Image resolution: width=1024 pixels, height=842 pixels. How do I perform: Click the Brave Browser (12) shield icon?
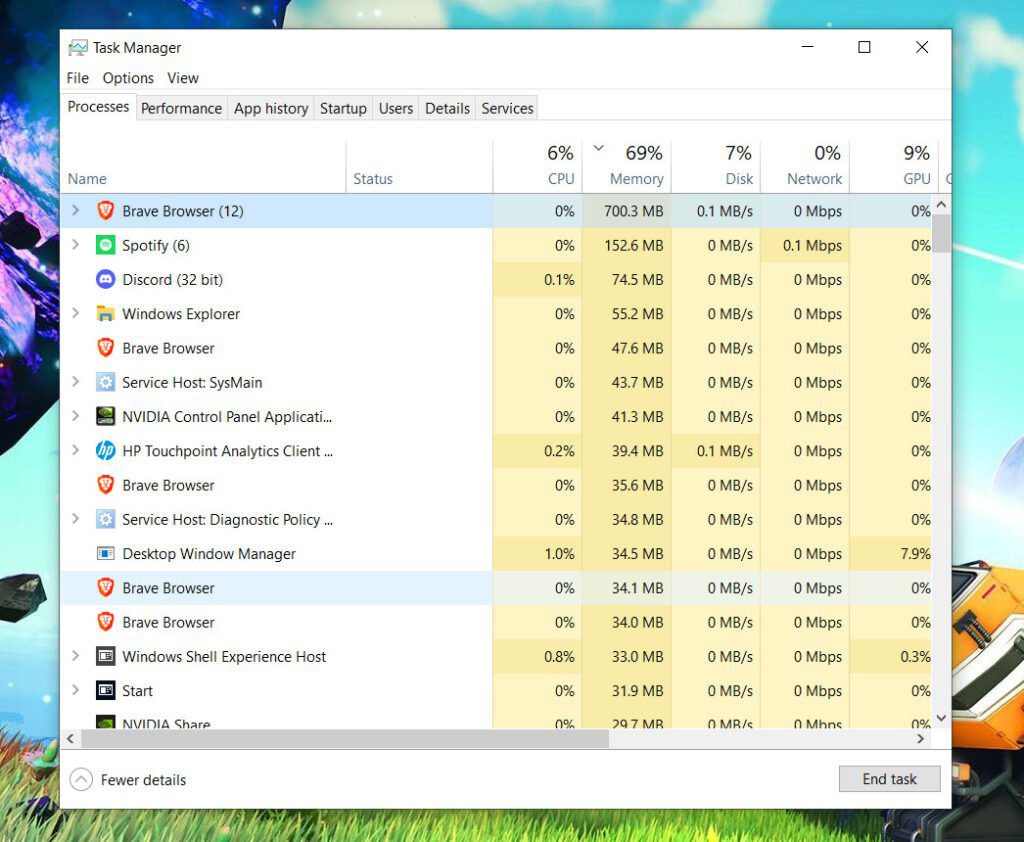(105, 211)
